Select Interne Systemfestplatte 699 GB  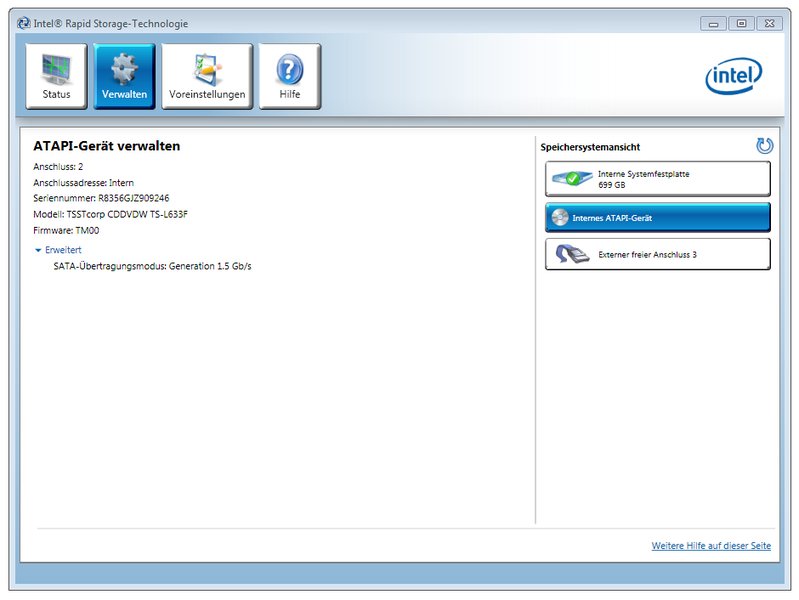657,179
